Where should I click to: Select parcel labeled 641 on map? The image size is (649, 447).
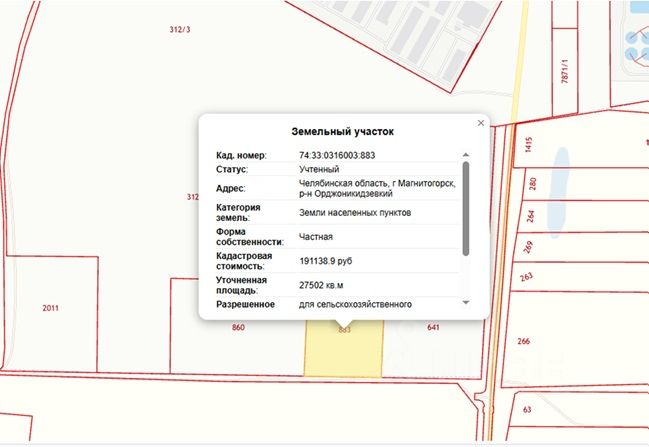(433, 327)
